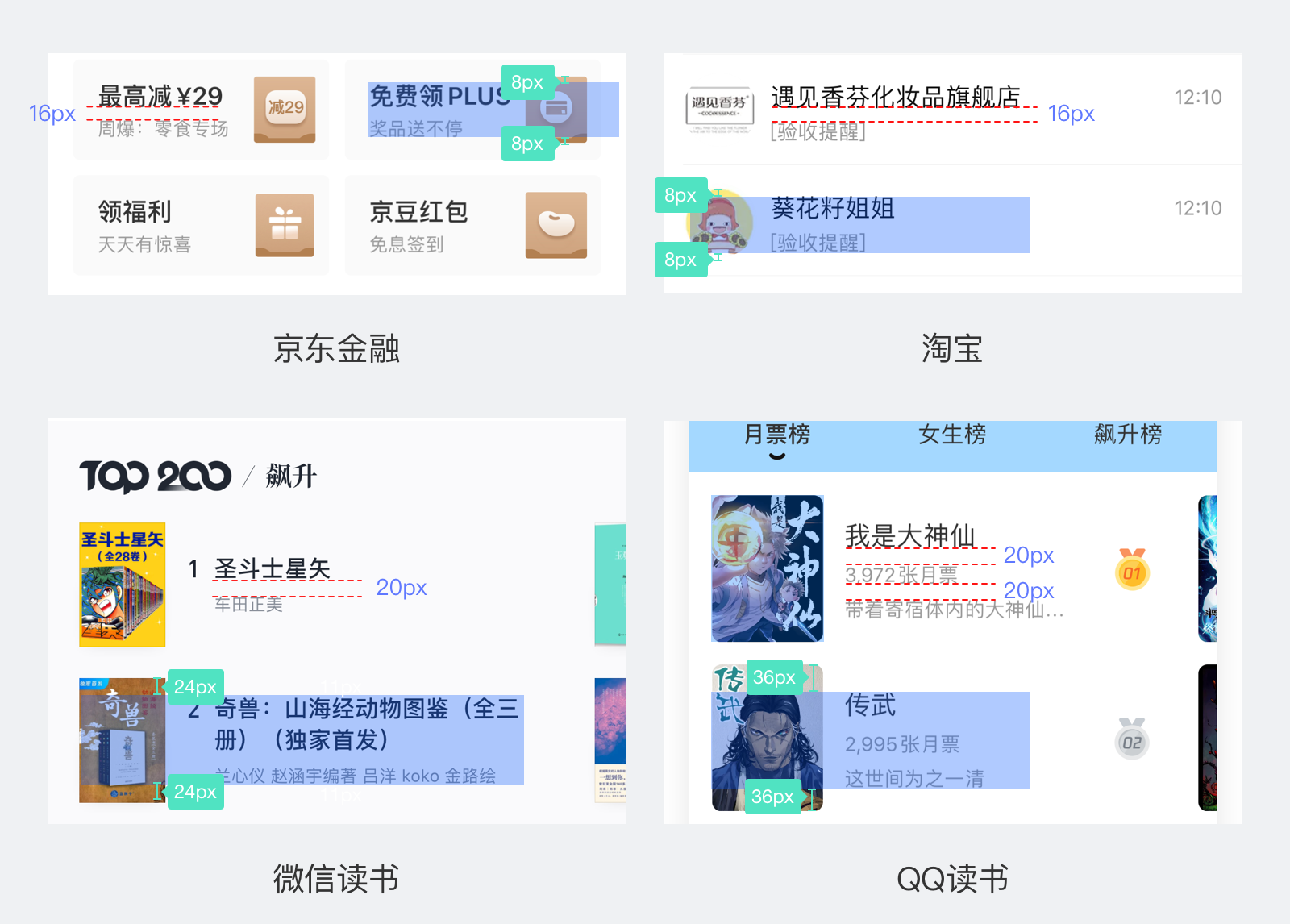This screenshot has height=924, width=1290.
Task: Click the gold 01 medal badge
Action: coord(1132,569)
